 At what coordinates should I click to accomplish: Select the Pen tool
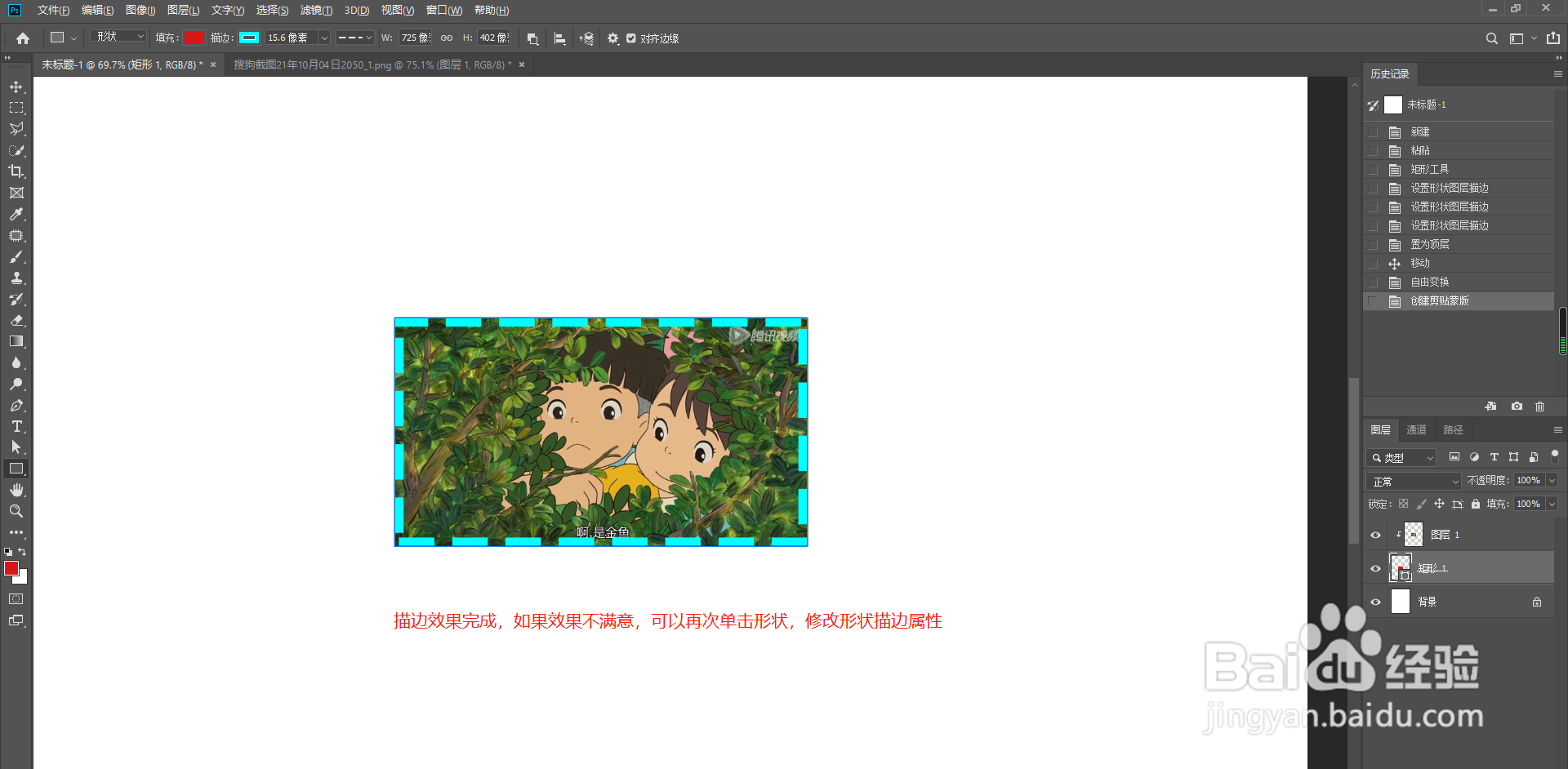tap(16, 405)
